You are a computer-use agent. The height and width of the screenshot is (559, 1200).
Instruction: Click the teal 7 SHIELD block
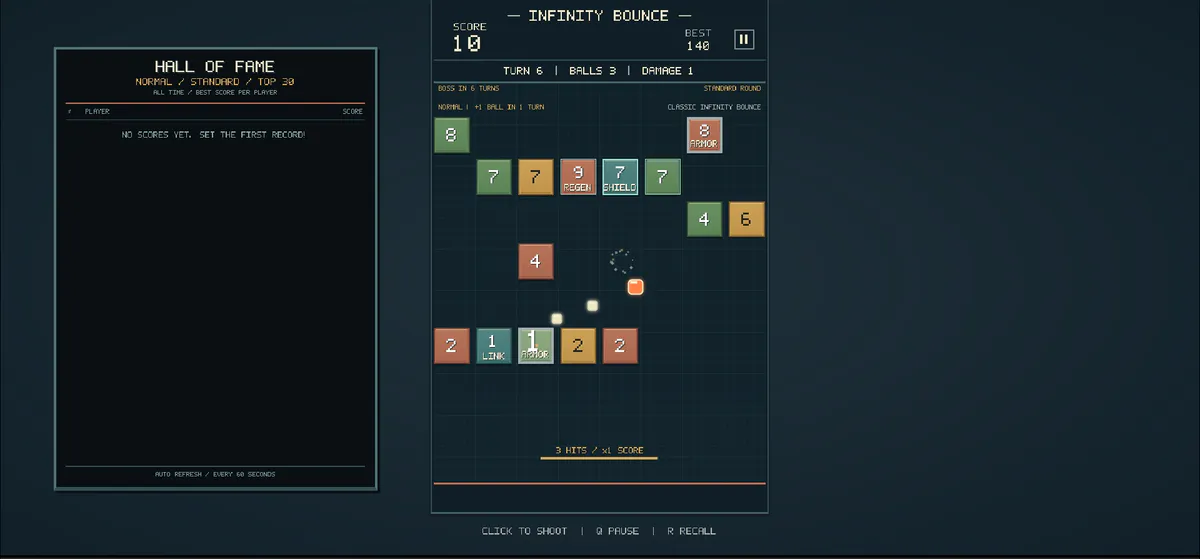[620, 177]
